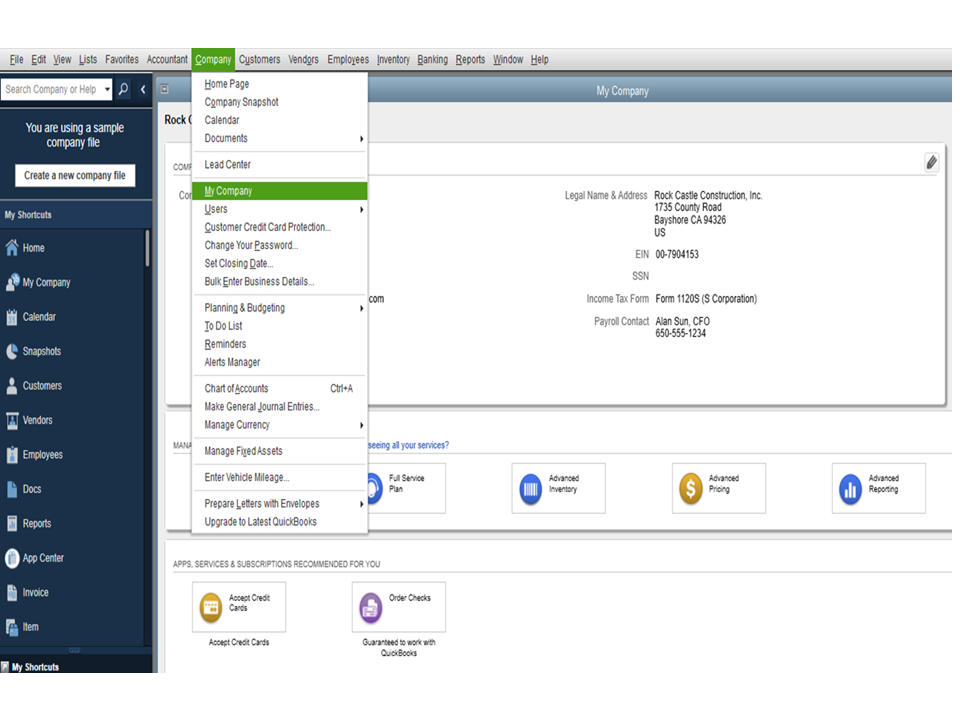The image size is (960, 720).
Task: Expand Planning & Budgeting submenu
Action: pos(361,308)
